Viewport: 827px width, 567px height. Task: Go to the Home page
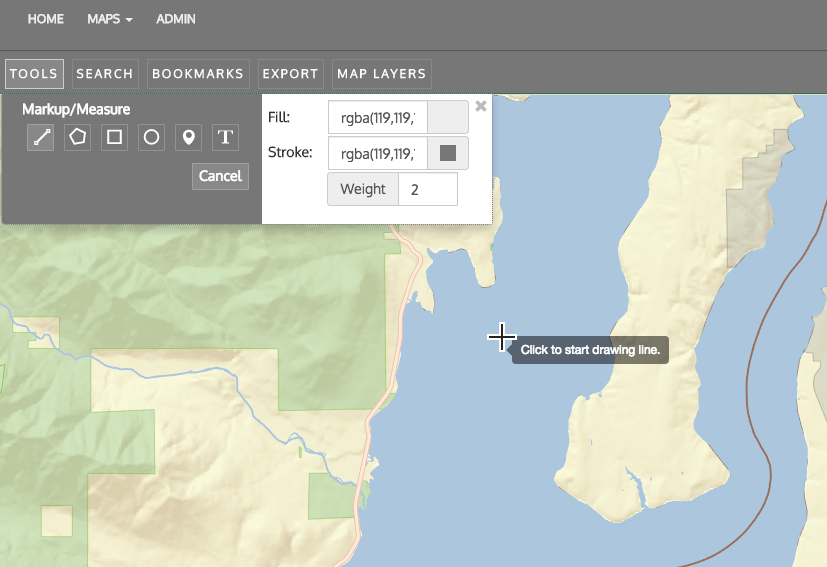[x=46, y=19]
